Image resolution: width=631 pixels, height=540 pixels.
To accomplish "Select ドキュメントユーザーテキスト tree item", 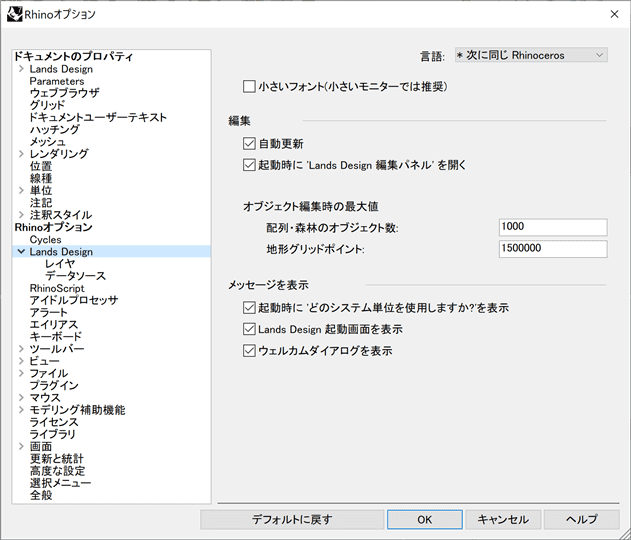I will pos(98,117).
